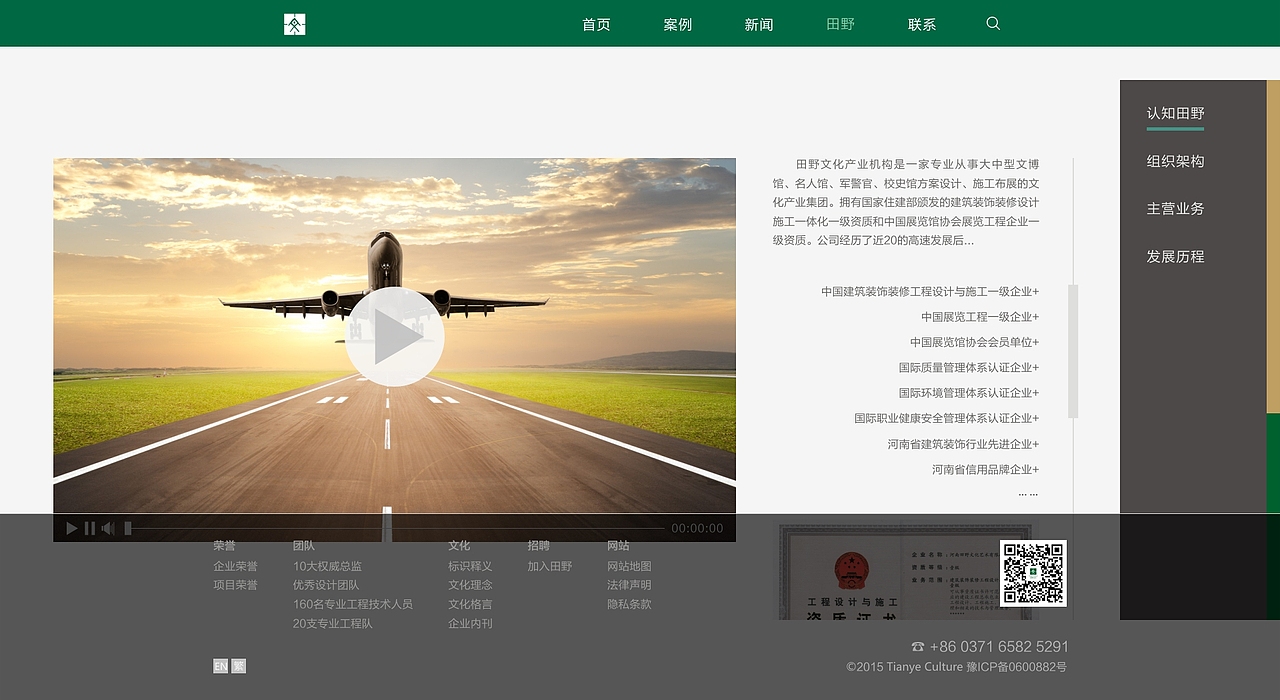Screen dimensions: 1280x700
Task: Open the 网站地图 footer link
Action: (x=629, y=566)
